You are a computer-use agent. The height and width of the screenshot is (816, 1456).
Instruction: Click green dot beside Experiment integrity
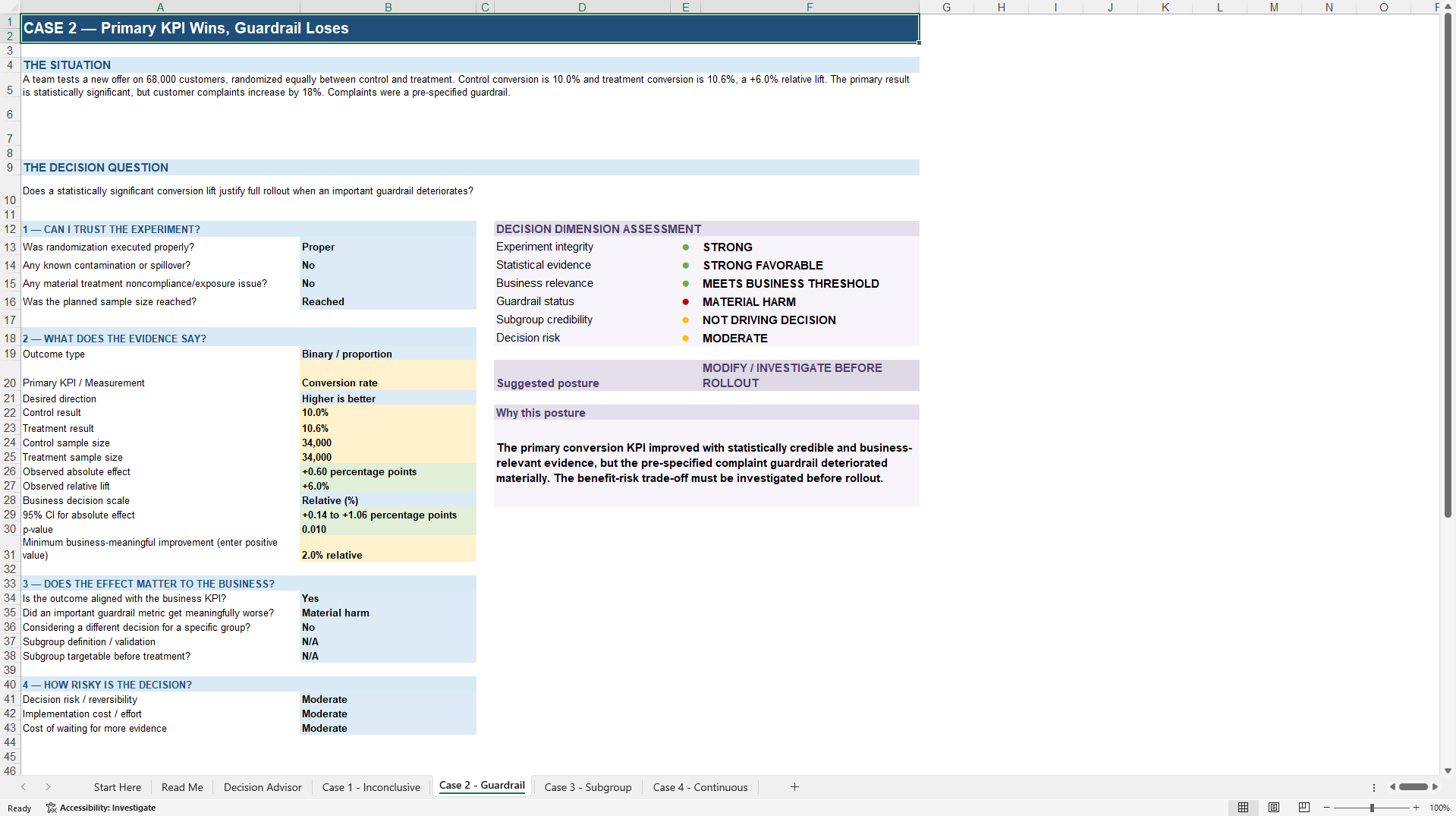click(x=685, y=247)
